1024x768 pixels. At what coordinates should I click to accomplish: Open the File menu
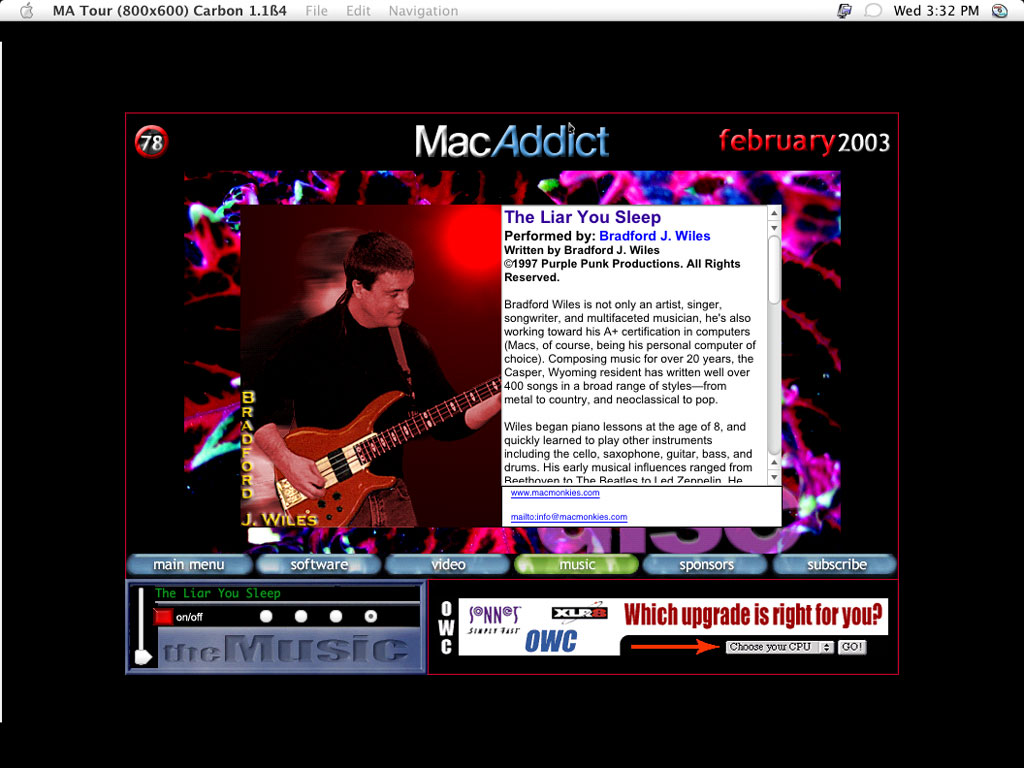[x=316, y=10]
